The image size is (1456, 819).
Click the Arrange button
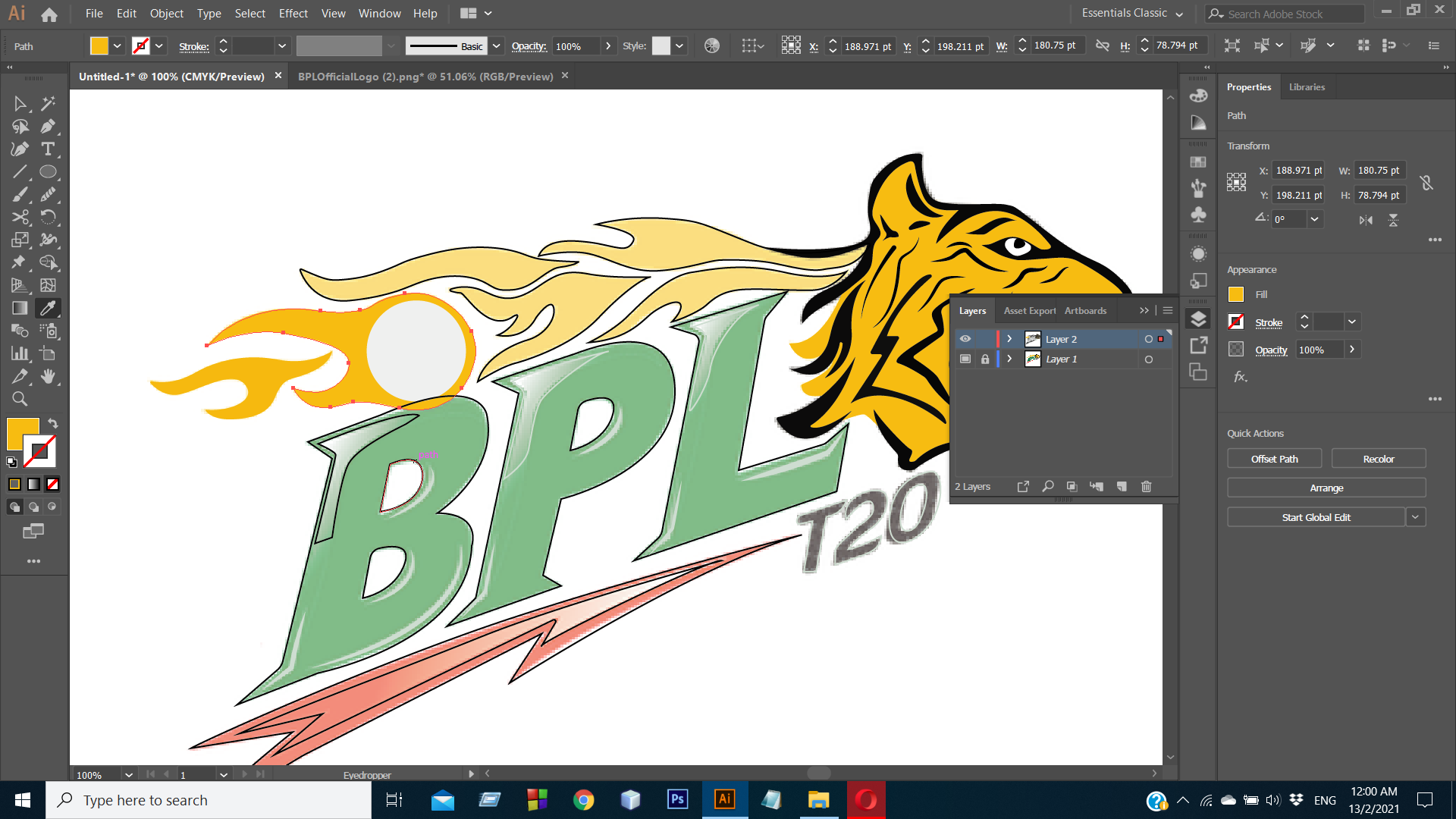(x=1326, y=488)
